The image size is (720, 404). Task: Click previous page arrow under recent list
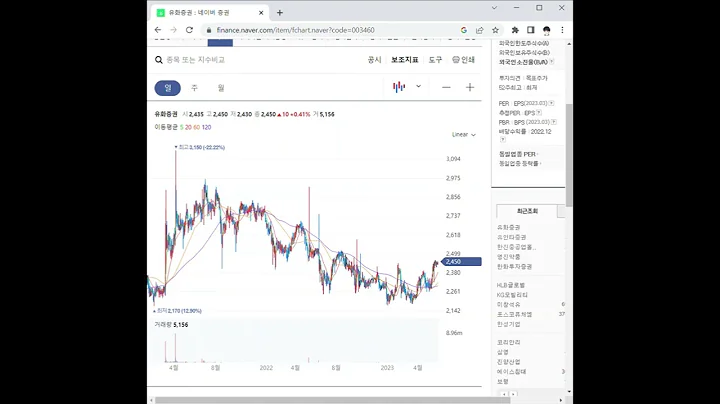[505, 394]
